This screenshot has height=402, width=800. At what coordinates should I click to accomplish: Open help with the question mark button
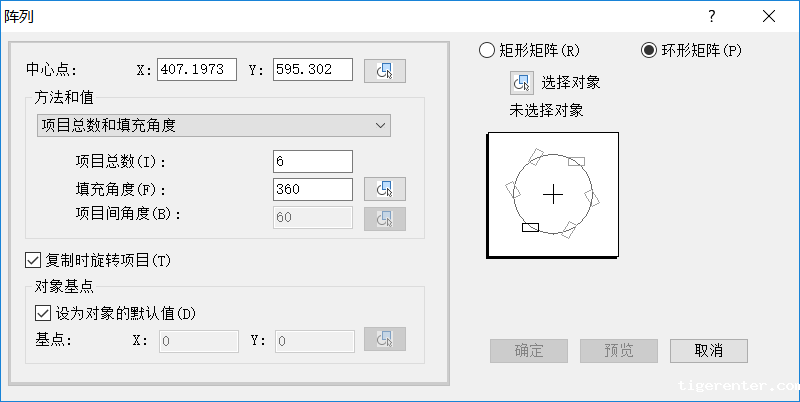pyautogui.click(x=711, y=15)
